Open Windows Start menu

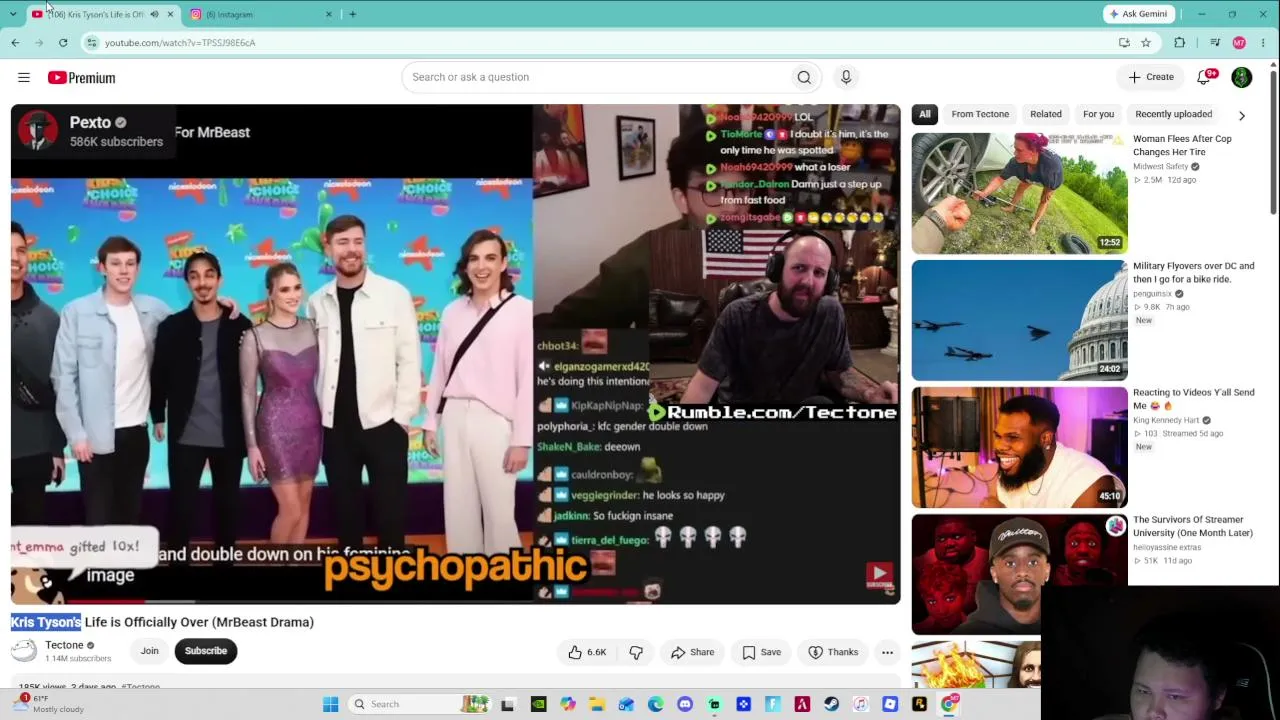(331, 704)
